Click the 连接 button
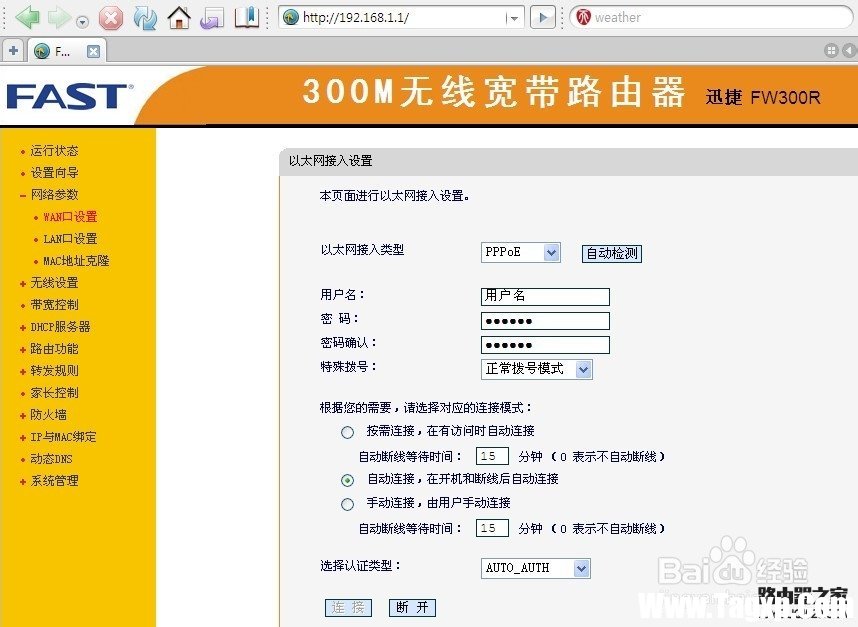Viewport: 858px width, 627px height. coord(349,607)
